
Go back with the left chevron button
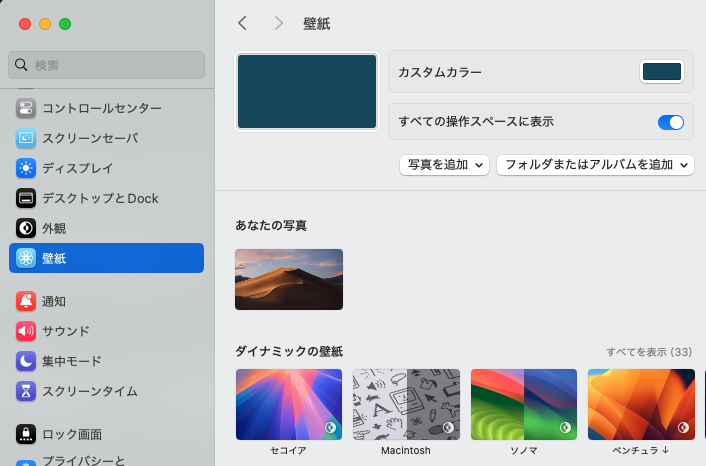coord(242,23)
